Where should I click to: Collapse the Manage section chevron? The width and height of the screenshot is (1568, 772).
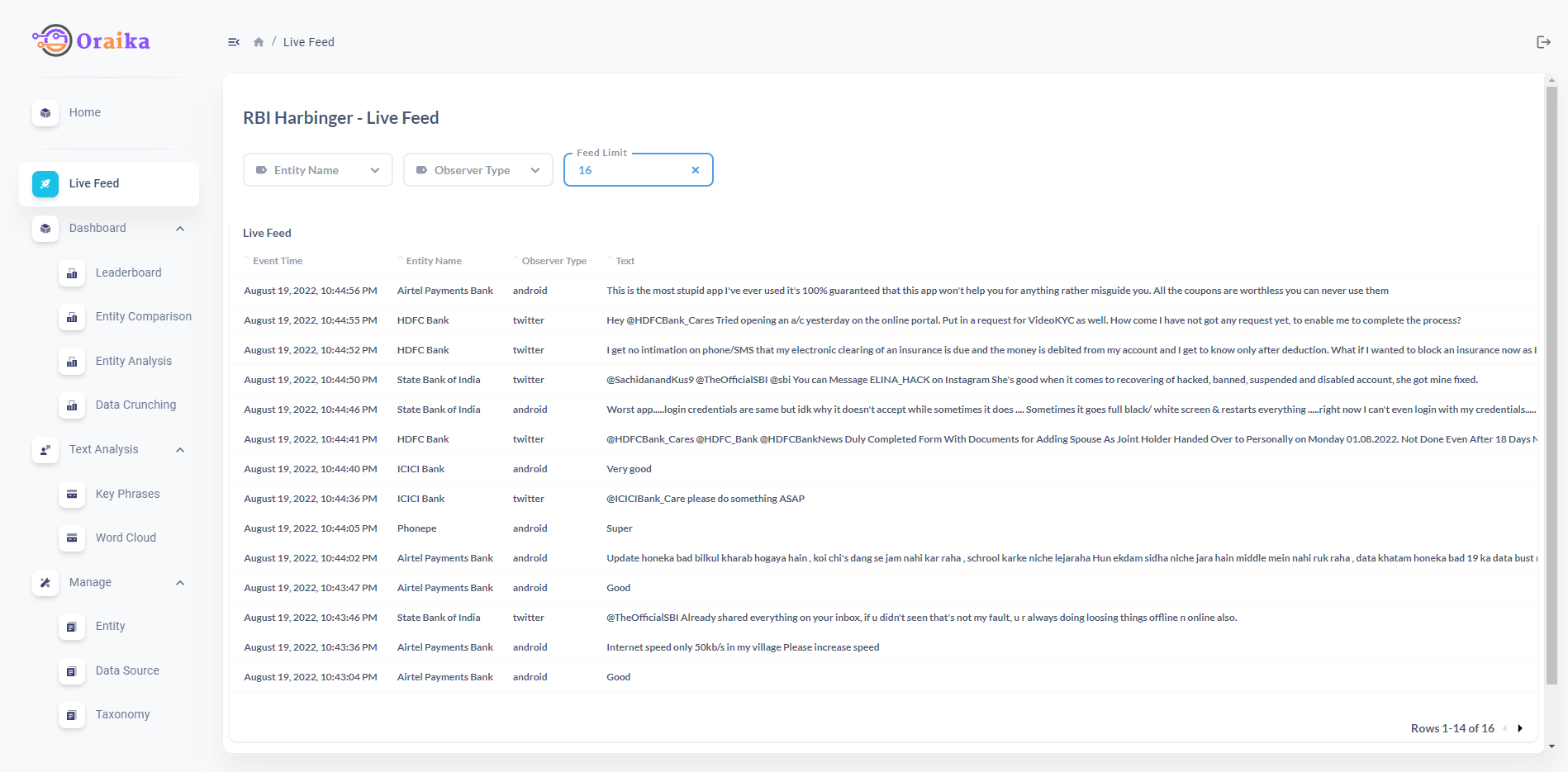click(x=180, y=583)
